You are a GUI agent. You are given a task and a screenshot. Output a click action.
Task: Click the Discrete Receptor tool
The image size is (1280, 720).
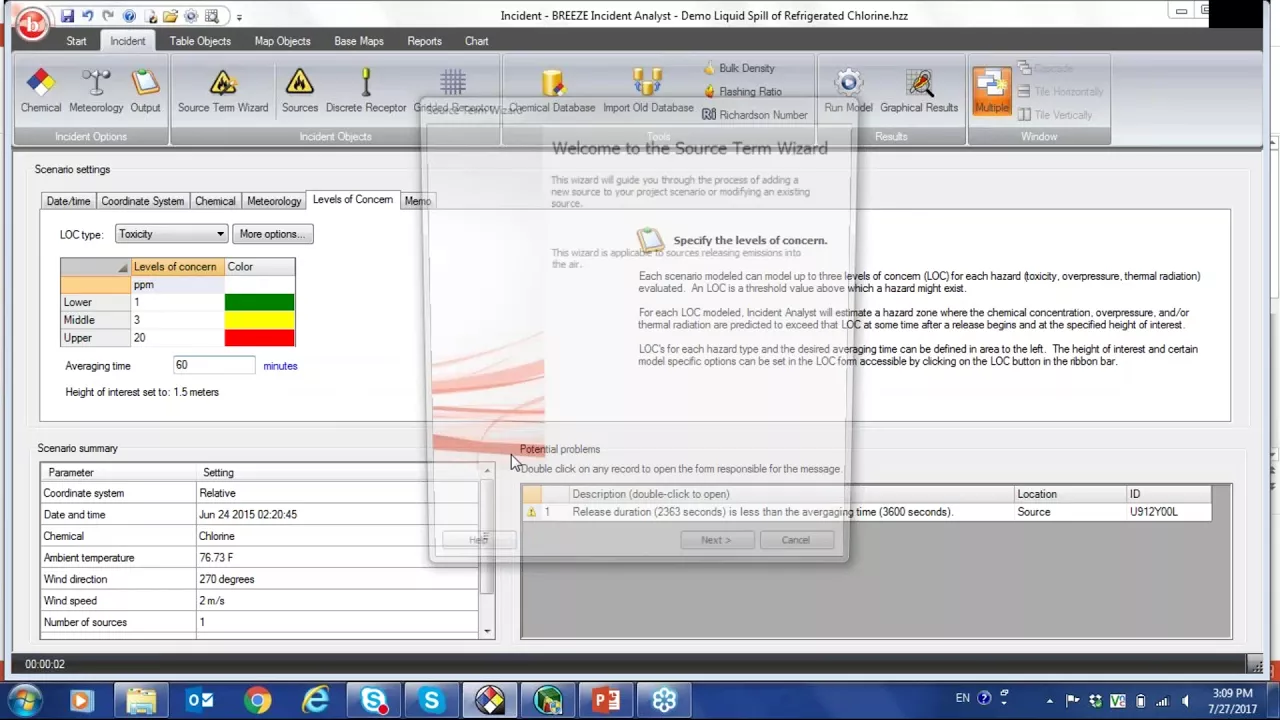coord(366,90)
